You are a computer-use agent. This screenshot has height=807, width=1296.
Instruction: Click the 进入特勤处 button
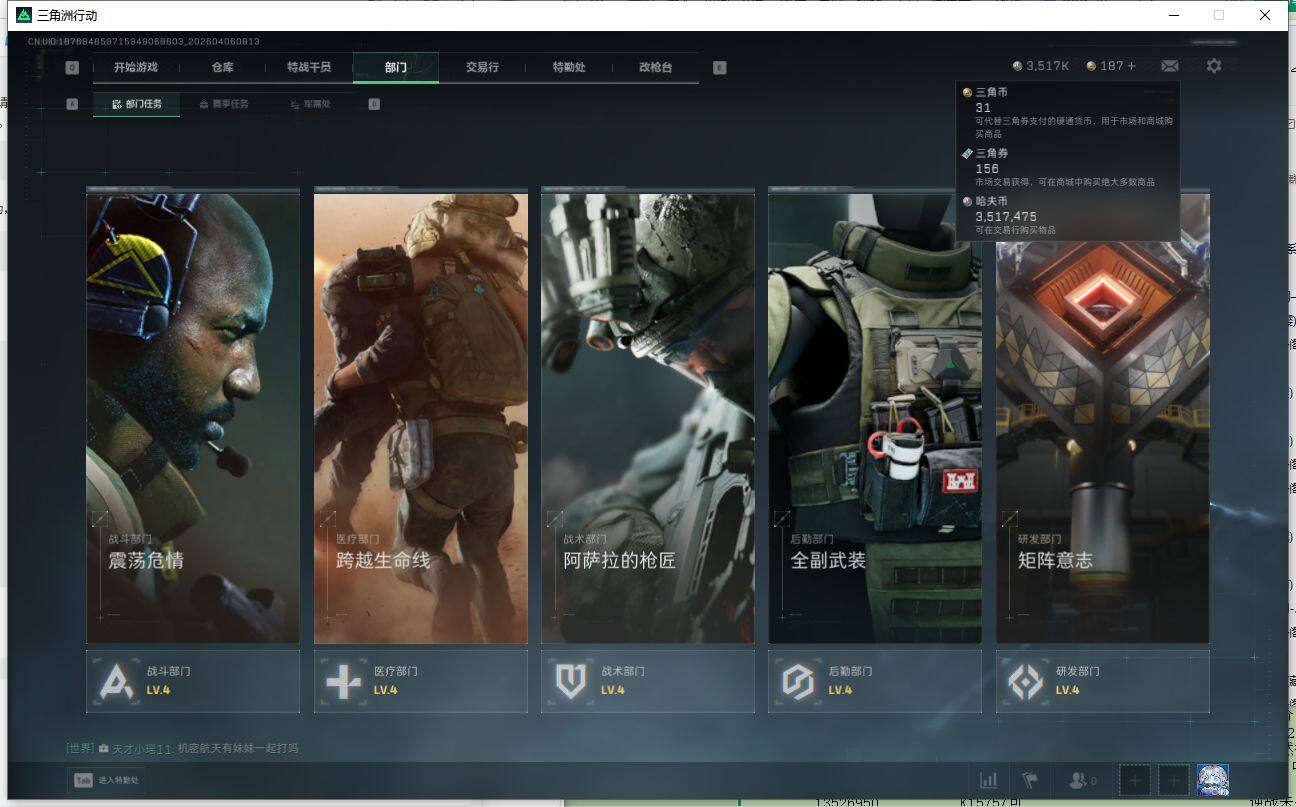(109, 780)
